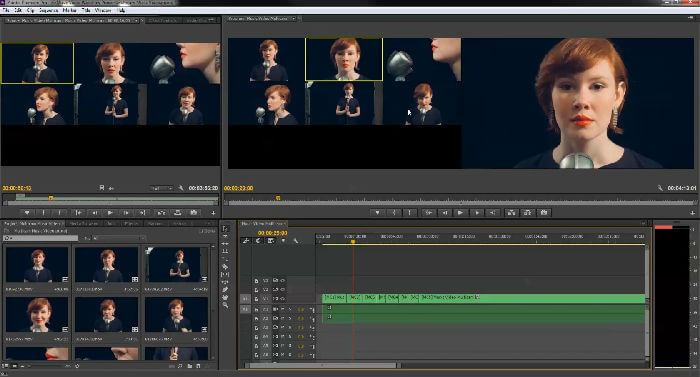Toggle track lock on V1
Viewport: 700px width, 377px height.
tap(256, 298)
